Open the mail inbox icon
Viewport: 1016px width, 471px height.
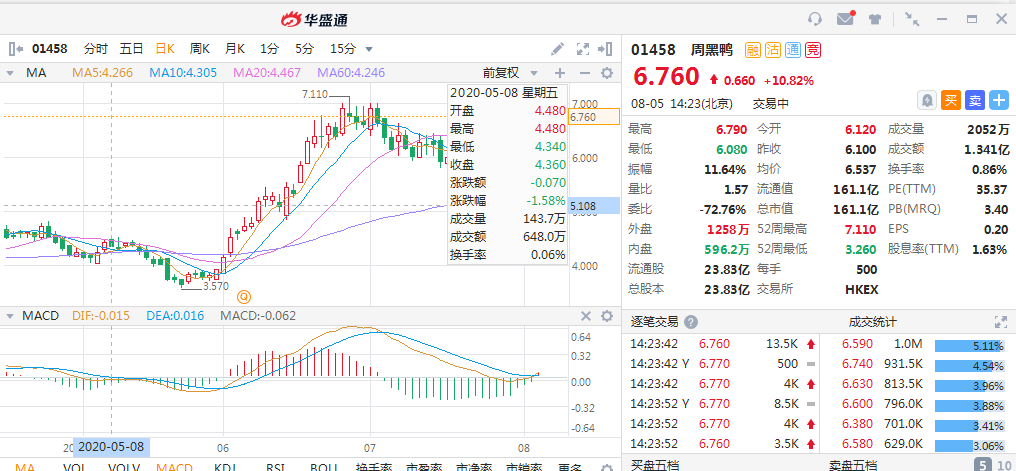tap(846, 19)
